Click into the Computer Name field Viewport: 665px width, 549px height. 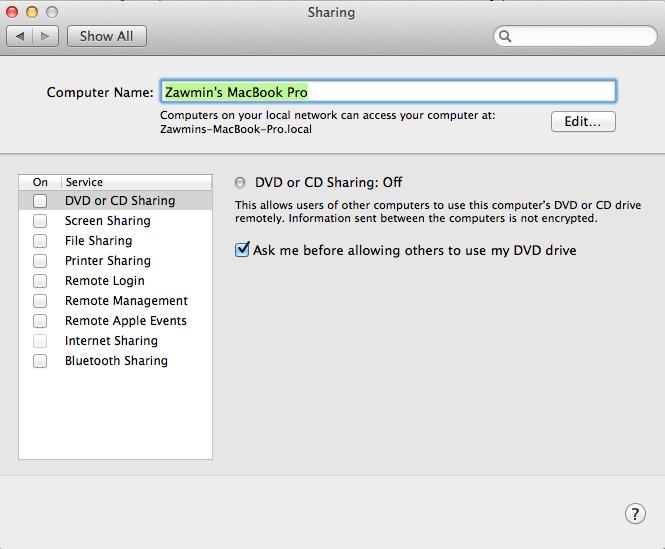[x=388, y=92]
